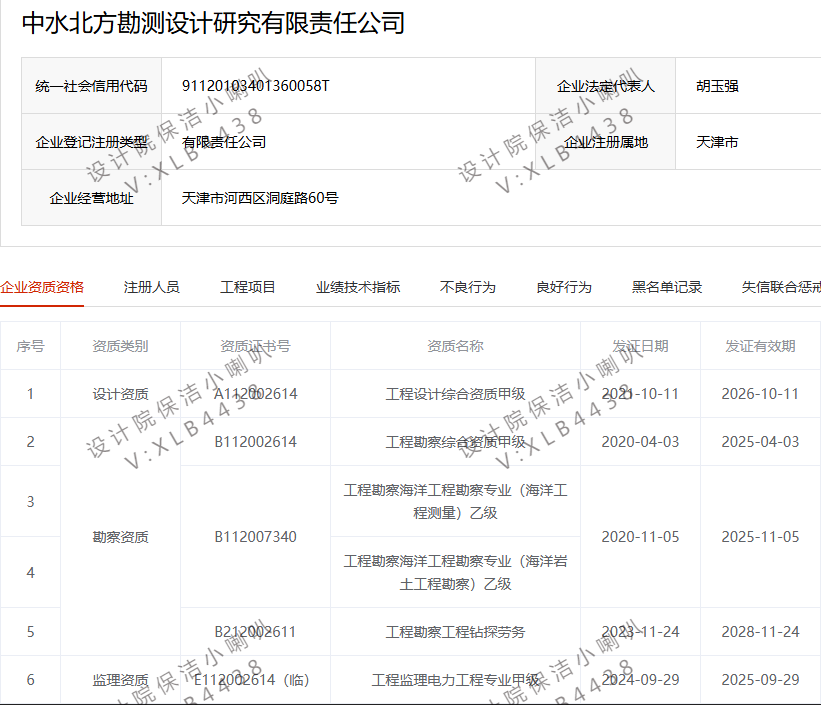Screen dimensions: 821x705
Task: Click expiry date 2025-11-05
Action: [760, 537]
